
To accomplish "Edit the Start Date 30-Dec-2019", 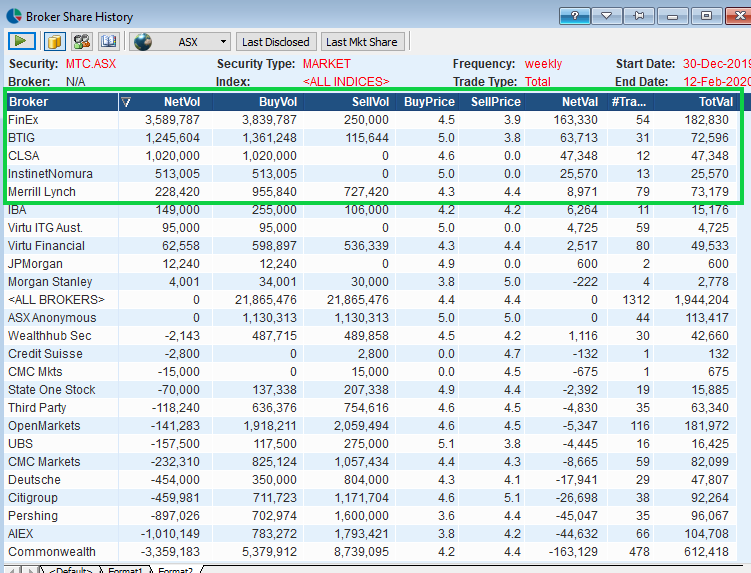I will click(717, 64).
